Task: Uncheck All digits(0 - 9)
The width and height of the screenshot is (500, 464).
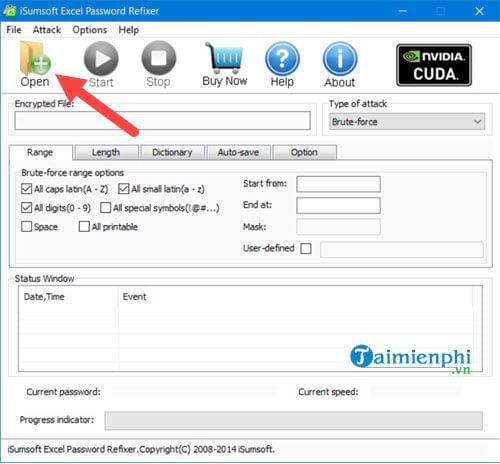Action: (26, 208)
